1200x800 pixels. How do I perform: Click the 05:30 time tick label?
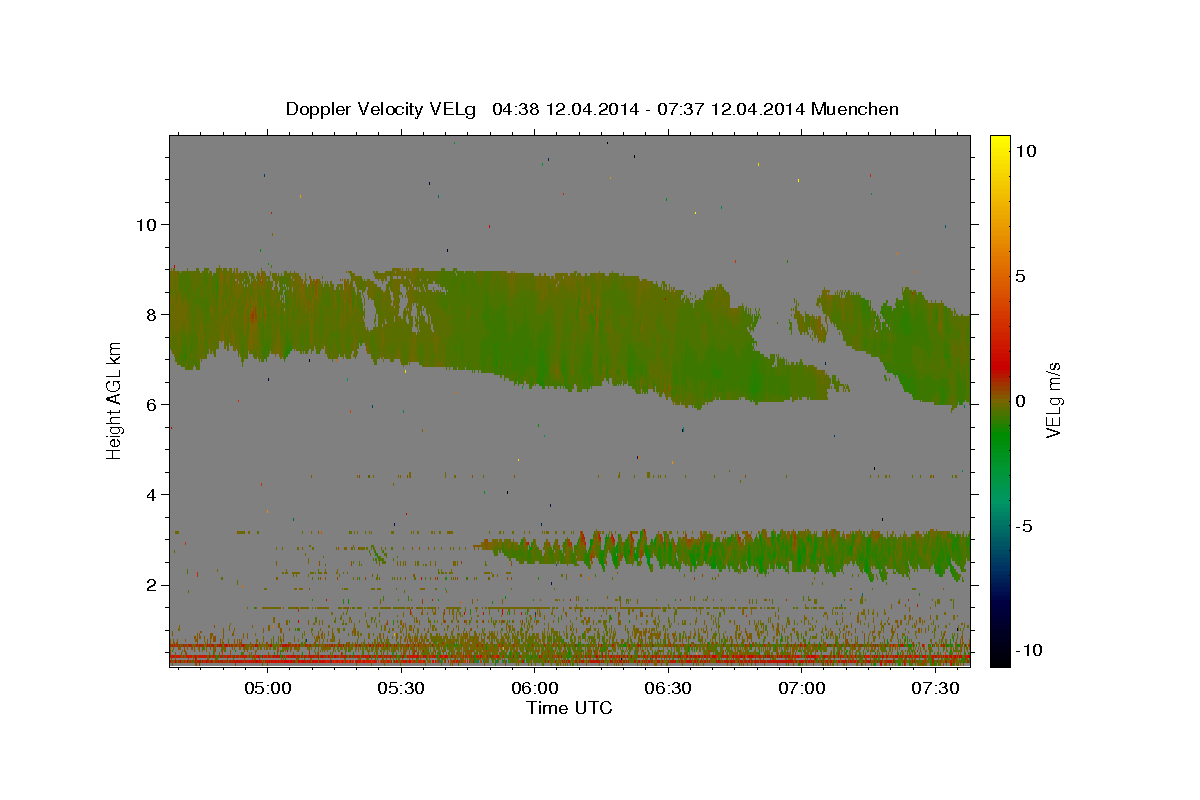tap(402, 689)
